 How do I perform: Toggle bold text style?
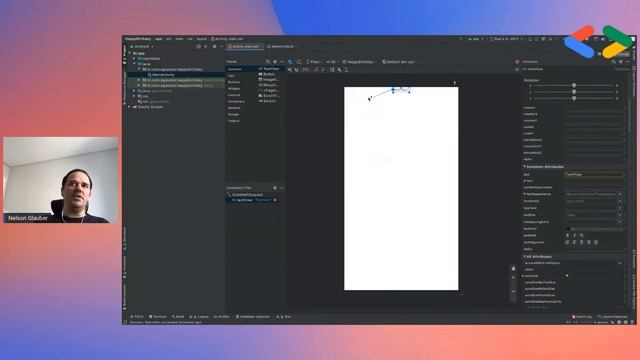tap(568, 236)
